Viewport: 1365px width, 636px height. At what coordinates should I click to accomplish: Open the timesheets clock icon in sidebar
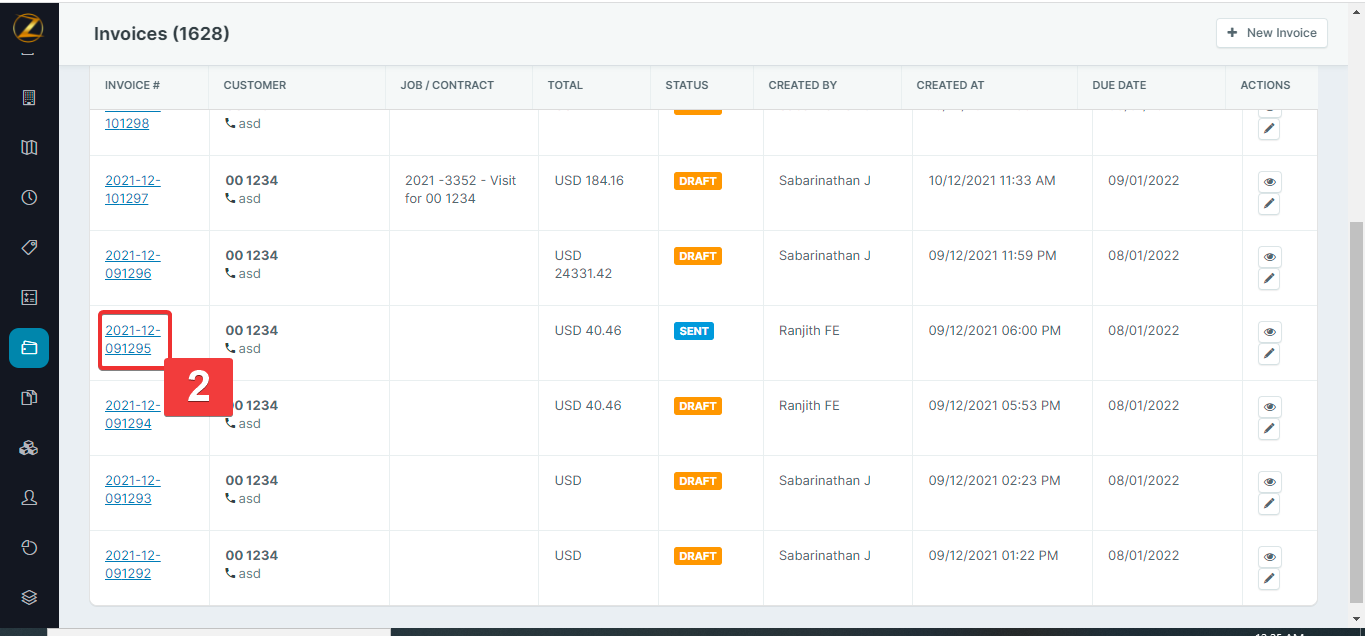click(x=28, y=197)
